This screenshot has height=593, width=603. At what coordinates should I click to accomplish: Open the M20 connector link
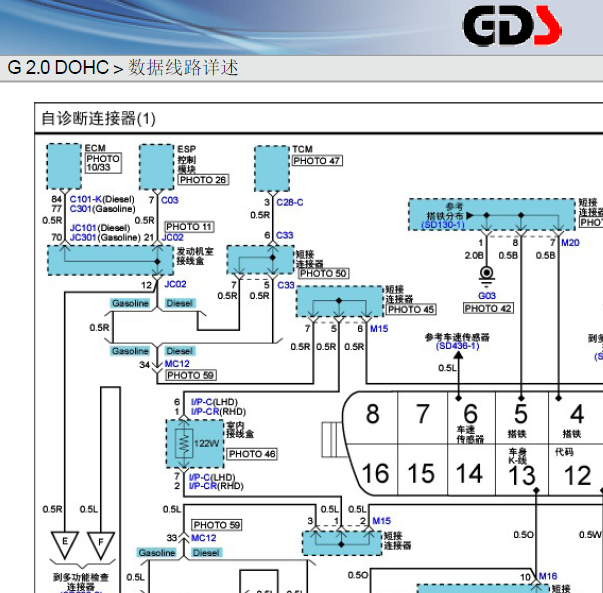coord(570,243)
